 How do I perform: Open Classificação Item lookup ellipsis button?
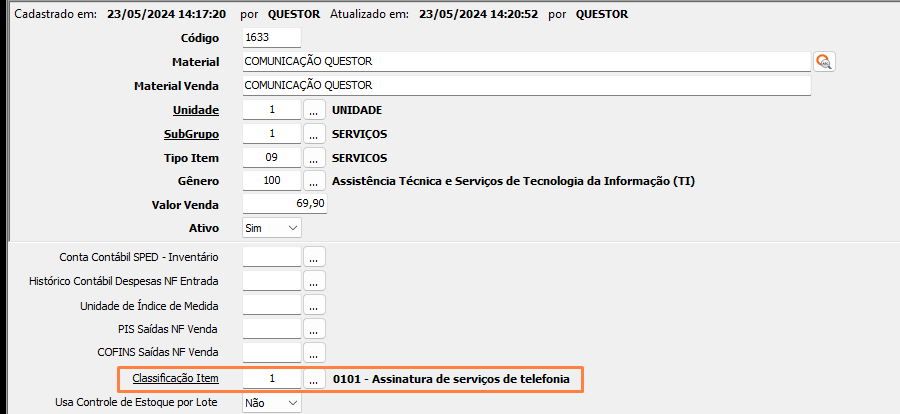pos(314,379)
